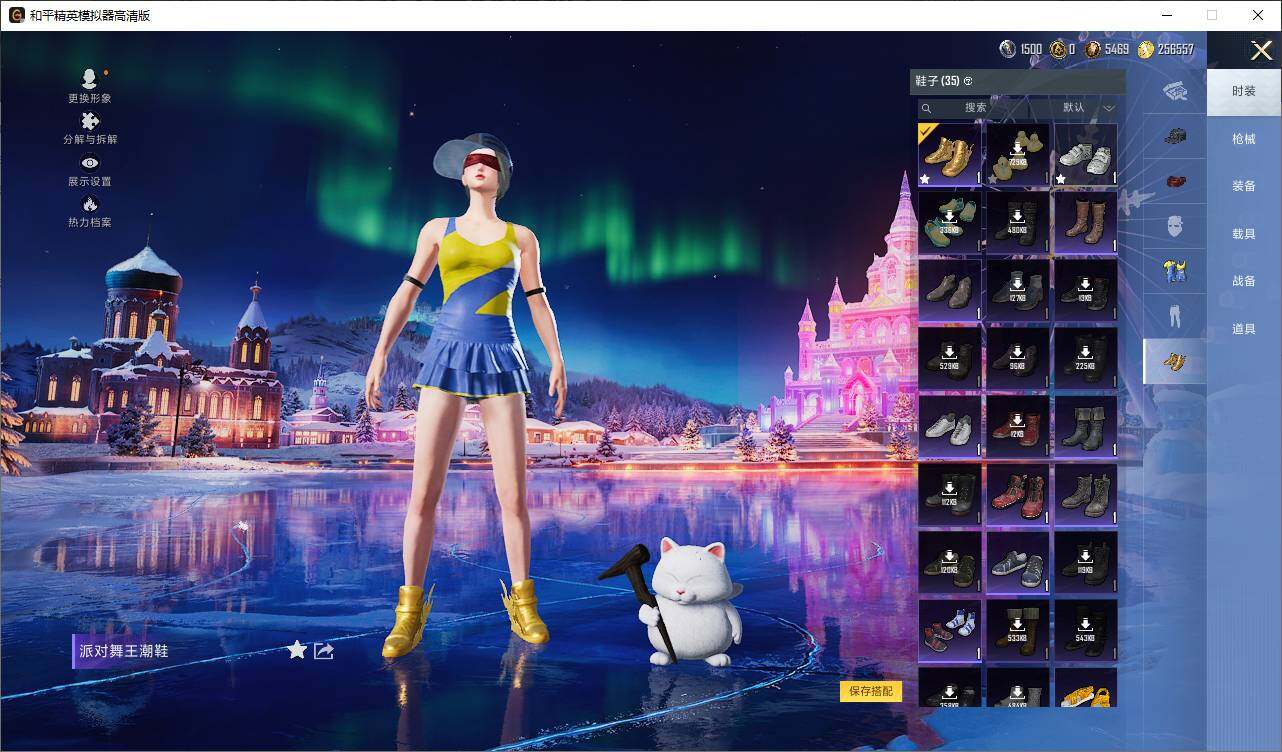Screen dimensions: 1282x752
Task: Open the 更换形象 change appearance option
Action: pyautogui.click(x=90, y=86)
